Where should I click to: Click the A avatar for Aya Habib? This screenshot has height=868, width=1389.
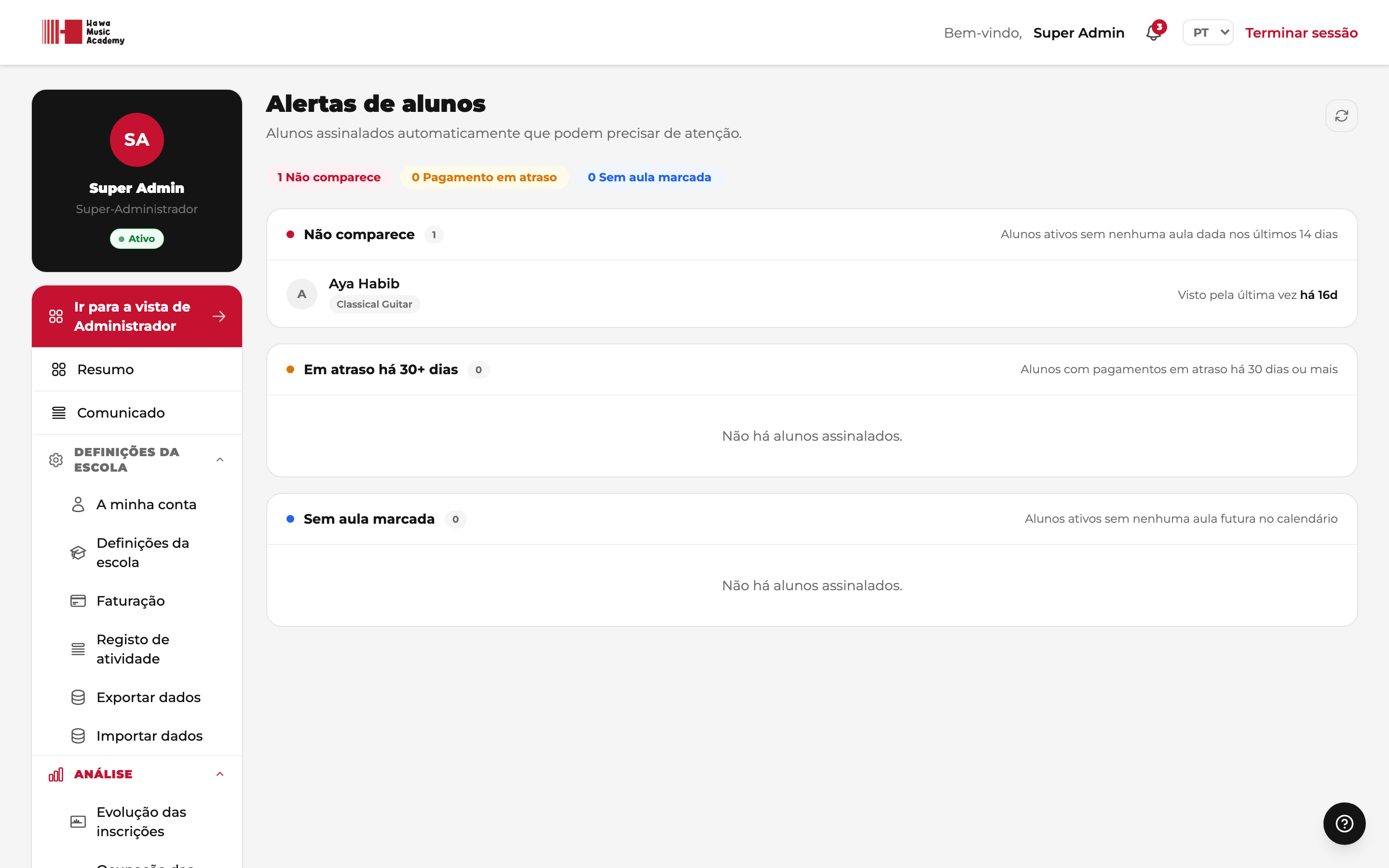click(x=302, y=294)
